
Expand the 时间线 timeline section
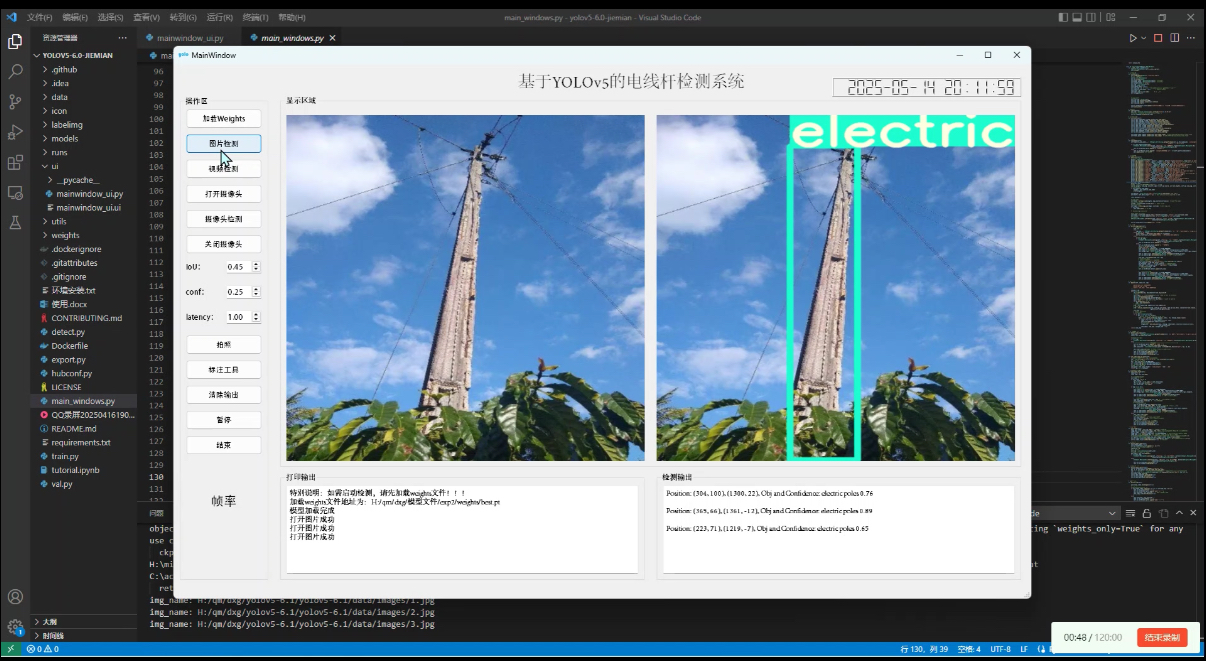(x=84, y=635)
